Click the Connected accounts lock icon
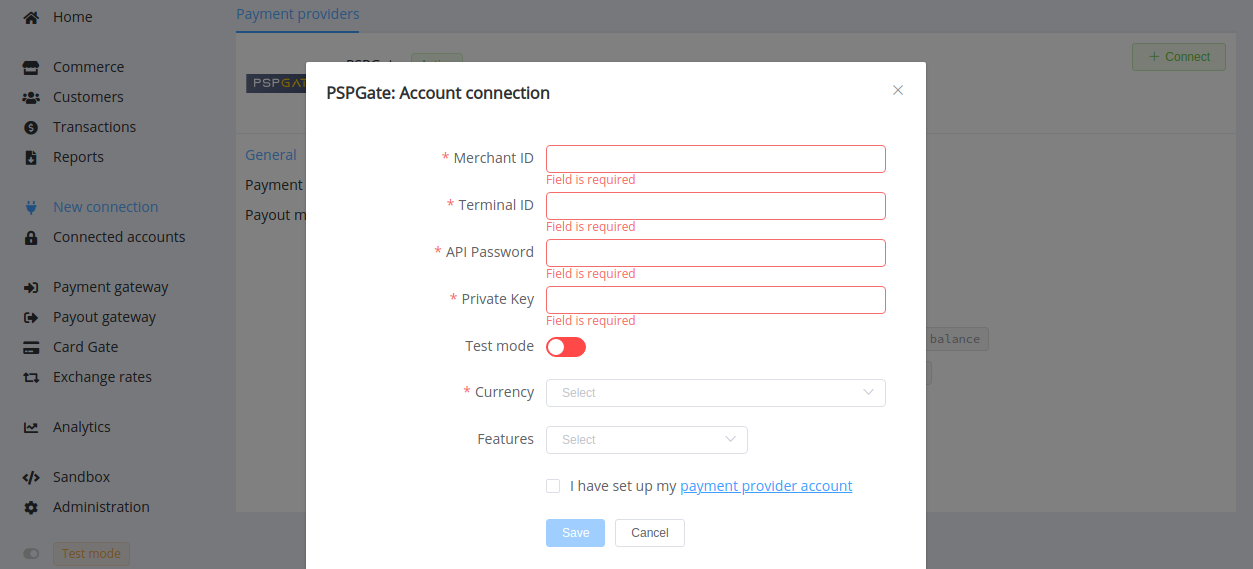1253x569 pixels. (31, 237)
